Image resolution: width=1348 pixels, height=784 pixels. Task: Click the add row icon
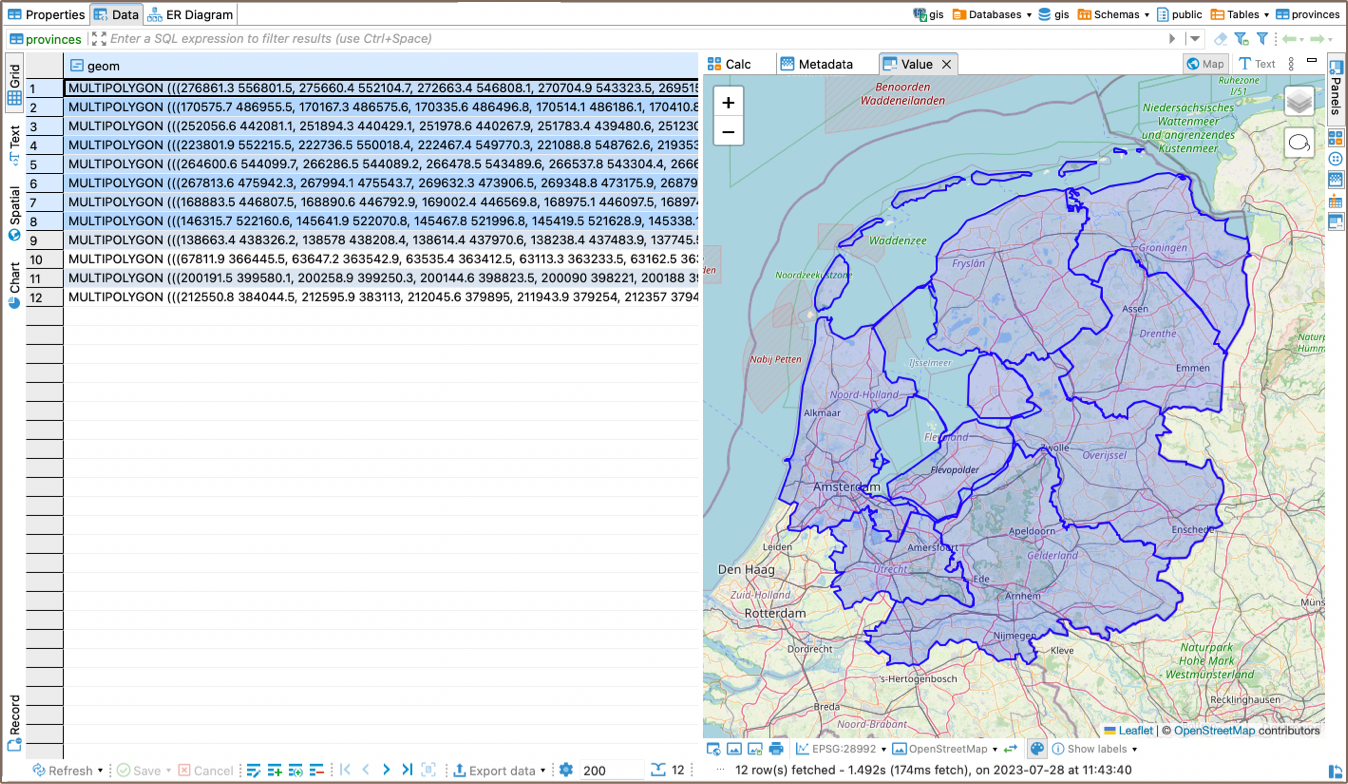coord(275,770)
